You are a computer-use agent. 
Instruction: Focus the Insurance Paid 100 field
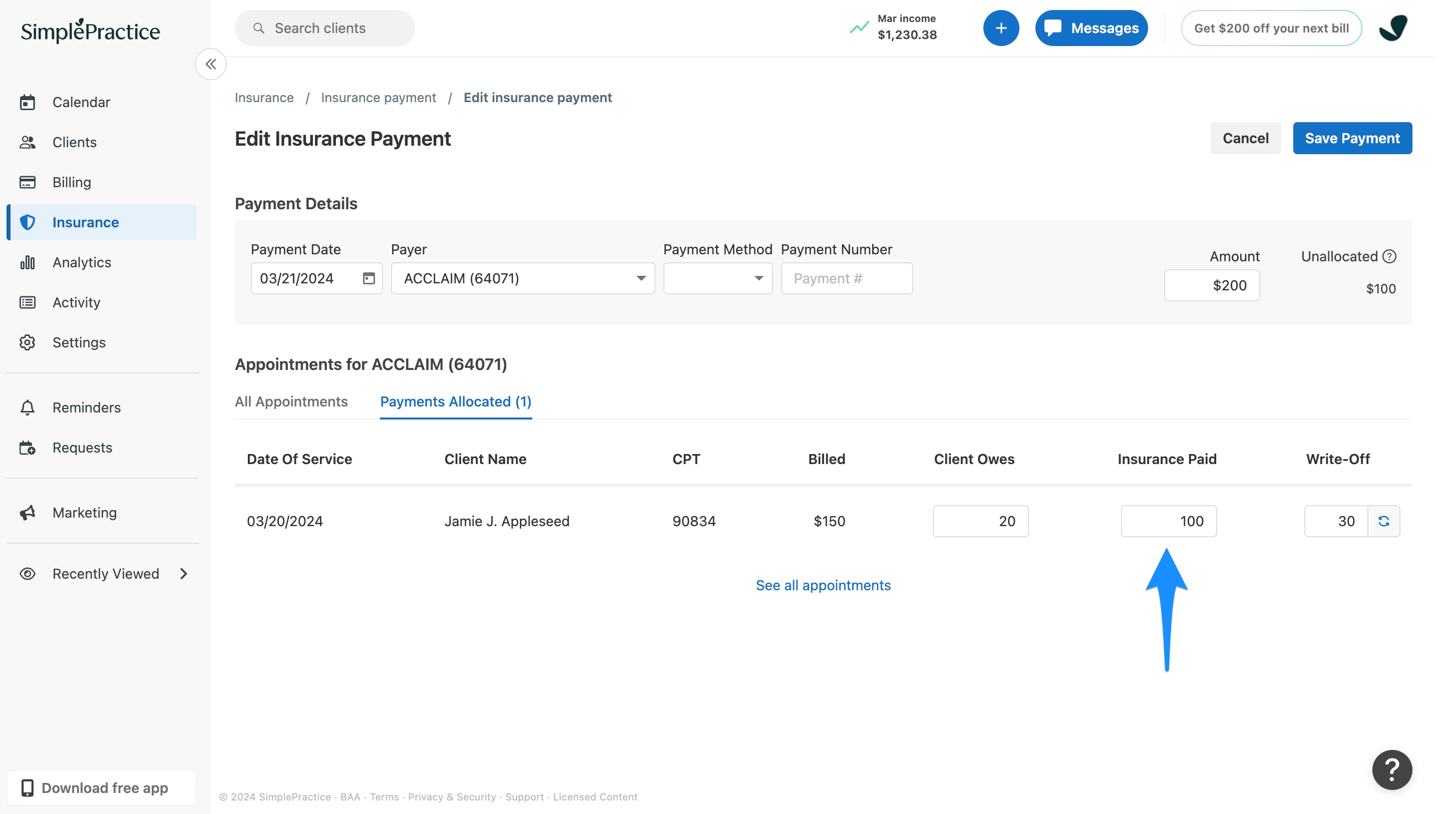(x=1169, y=521)
